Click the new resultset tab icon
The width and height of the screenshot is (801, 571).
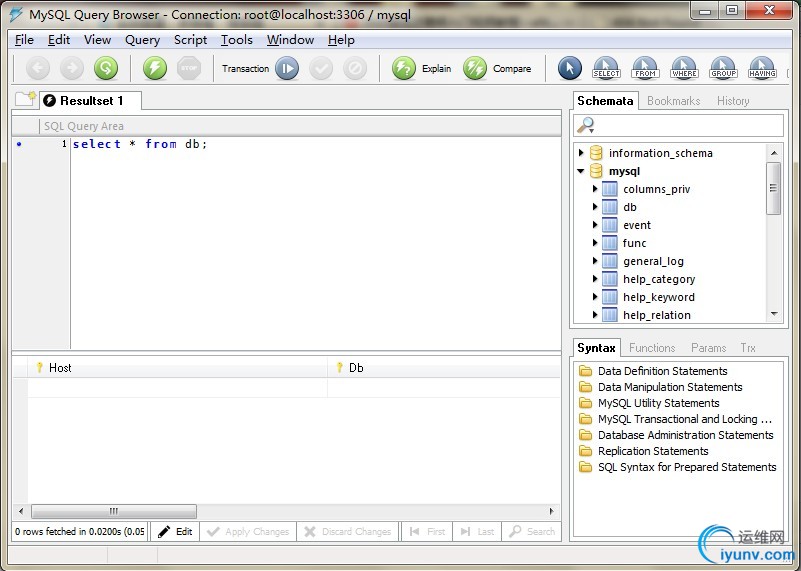[x=26, y=98]
